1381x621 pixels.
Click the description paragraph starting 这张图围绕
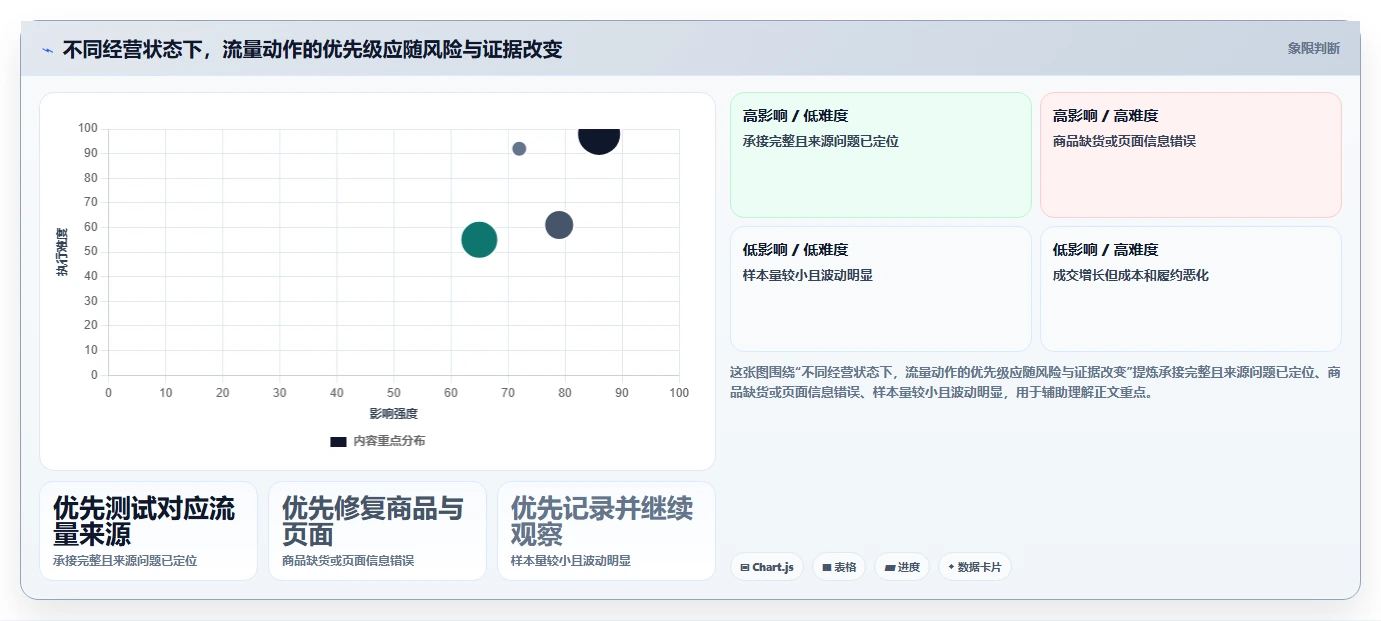click(1035, 382)
